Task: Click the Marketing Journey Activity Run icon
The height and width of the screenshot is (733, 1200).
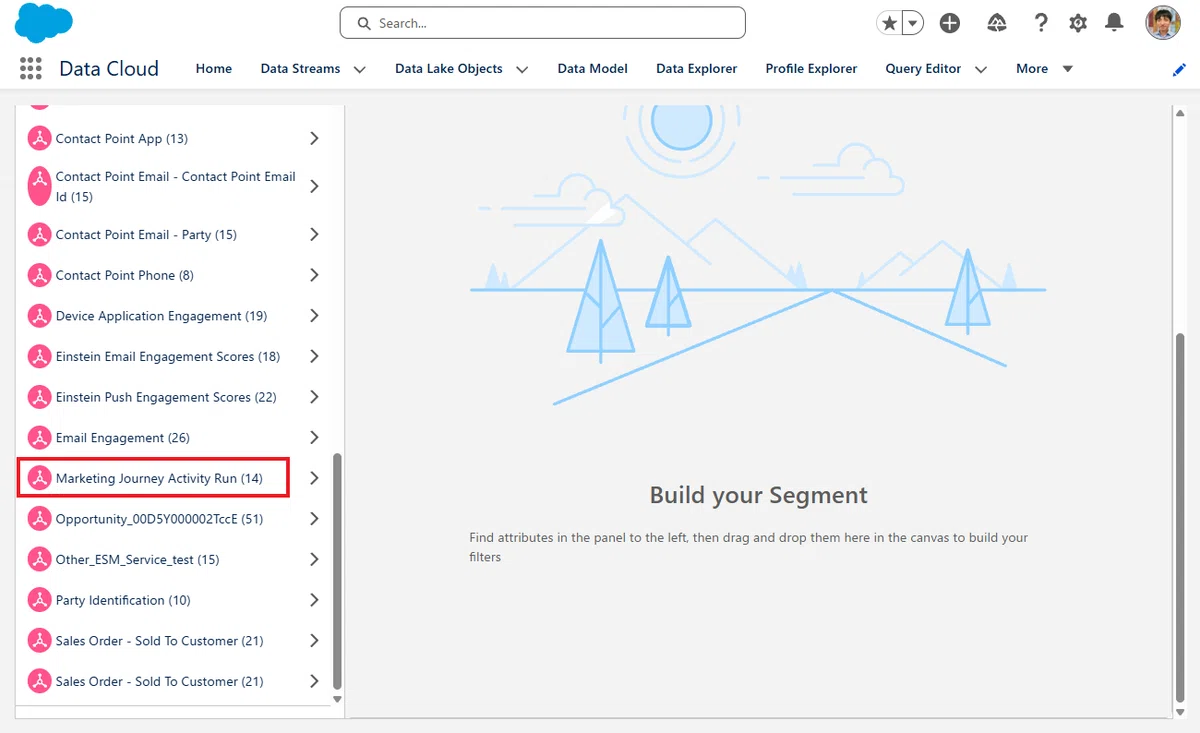Action: pos(39,478)
